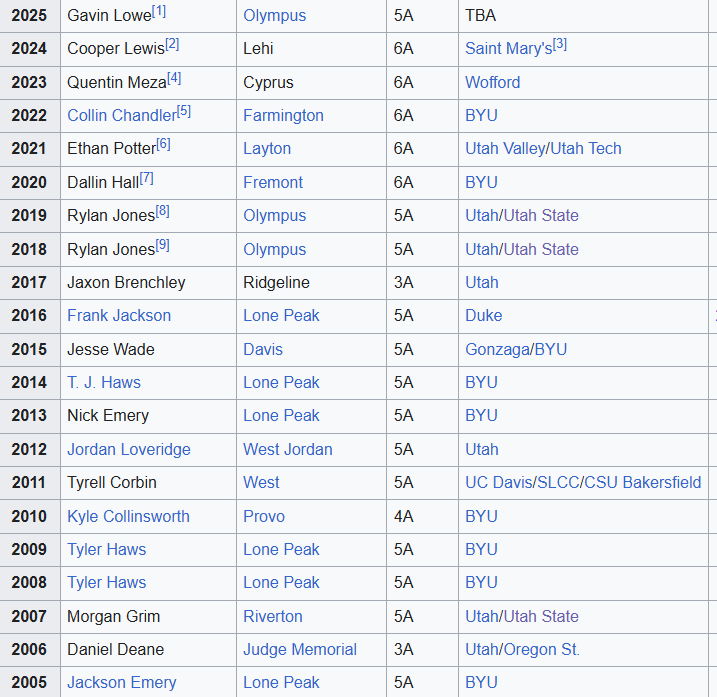Open Lone Peak in the 2014 row
This screenshot has height=697, width=717.
[281, 382]
